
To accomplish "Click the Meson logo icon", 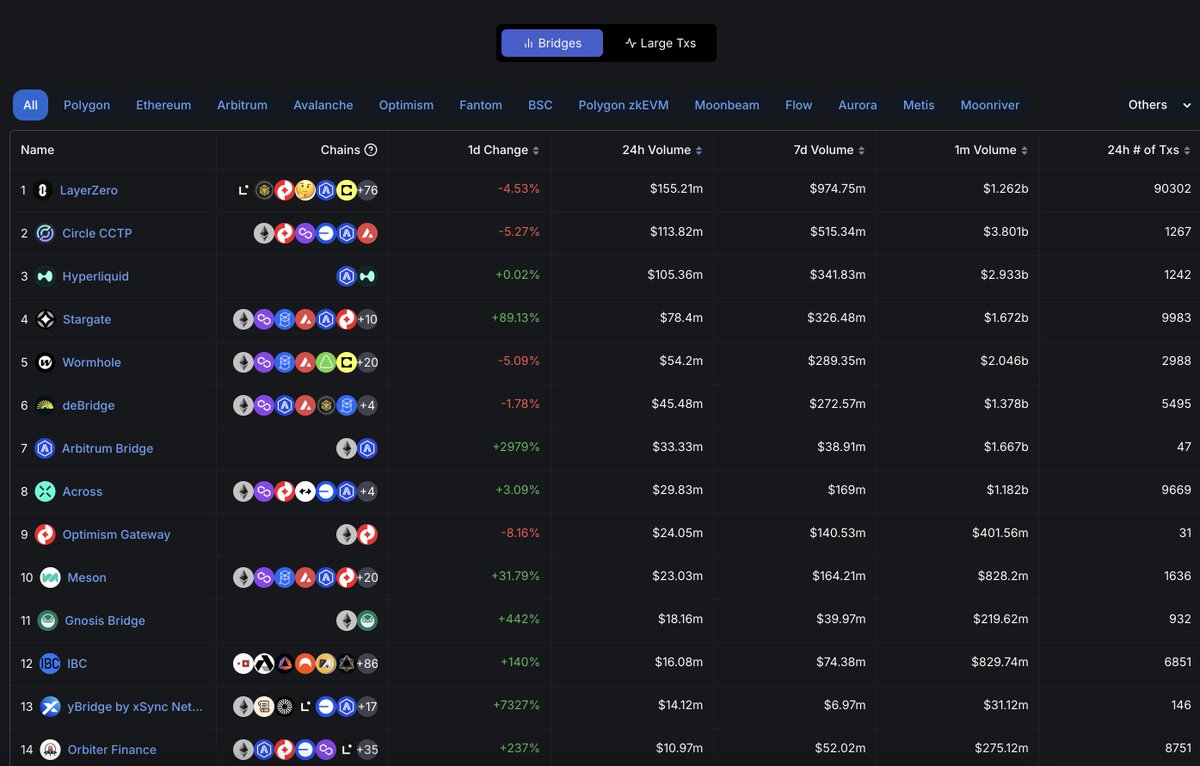I will pyautogui.click(x=50, y=577).
